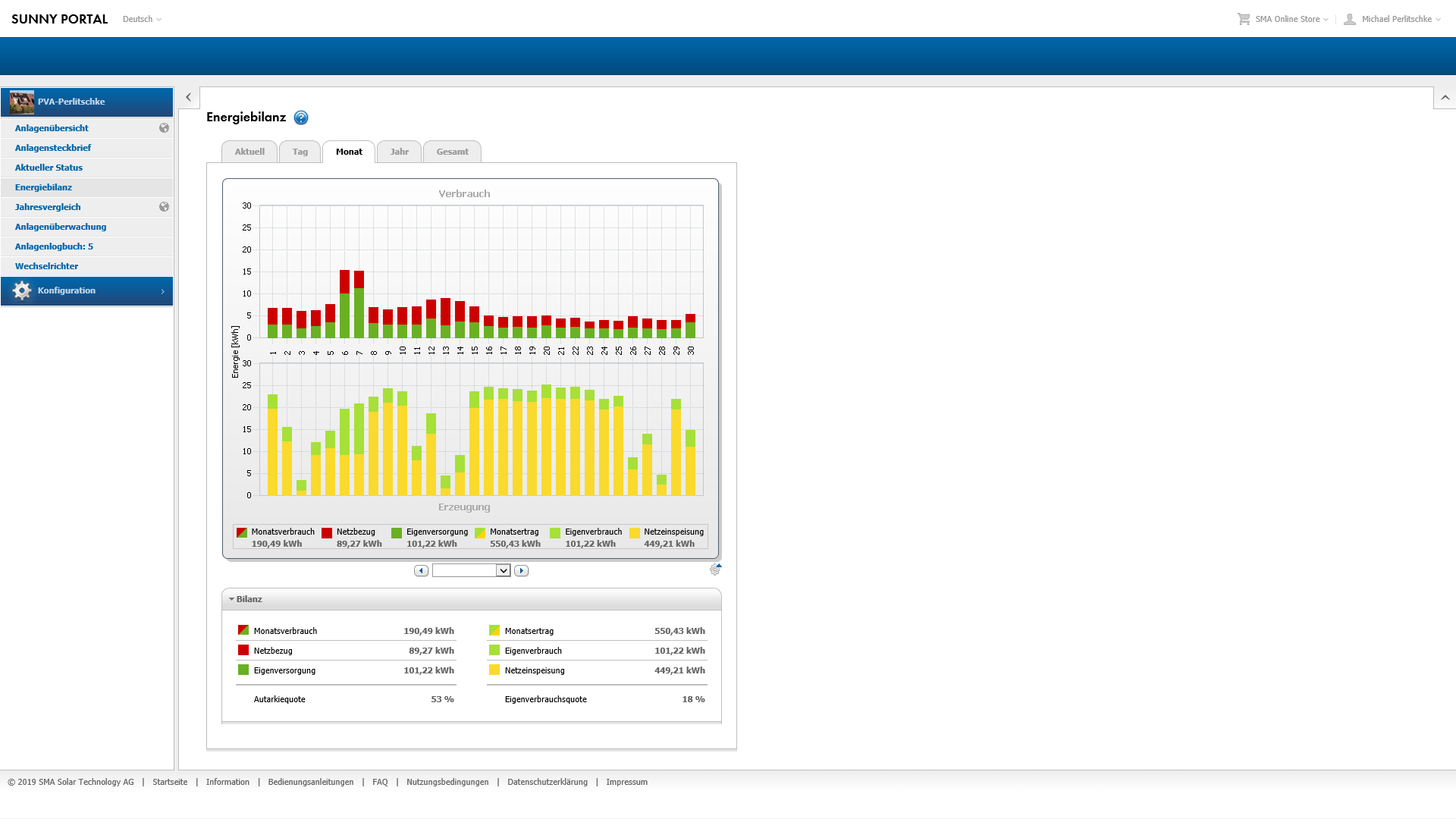Open the Energiebilanz help icon
This screenshot has width=1456, height=819.
coord(301,118)
